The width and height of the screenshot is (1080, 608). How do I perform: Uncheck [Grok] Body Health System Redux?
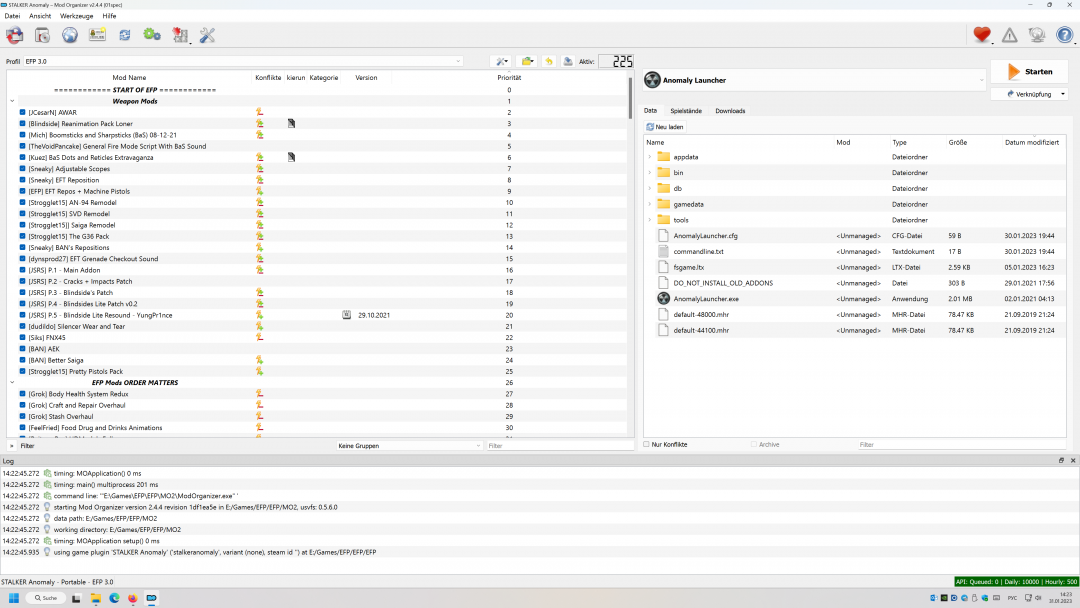[x=22, y=394]
